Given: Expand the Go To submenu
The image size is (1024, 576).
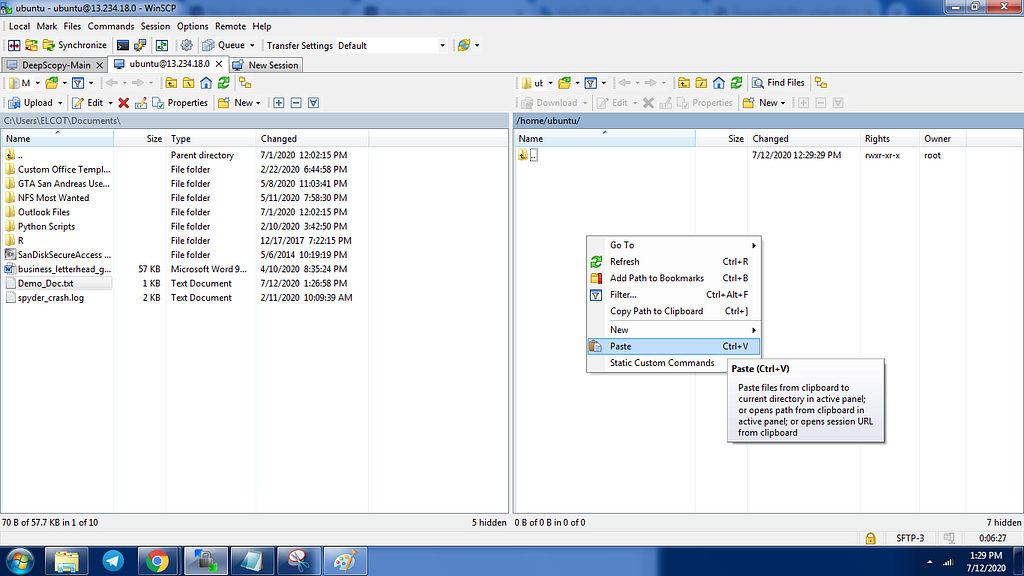Looking at the screenshot, I should click(674, 245).
